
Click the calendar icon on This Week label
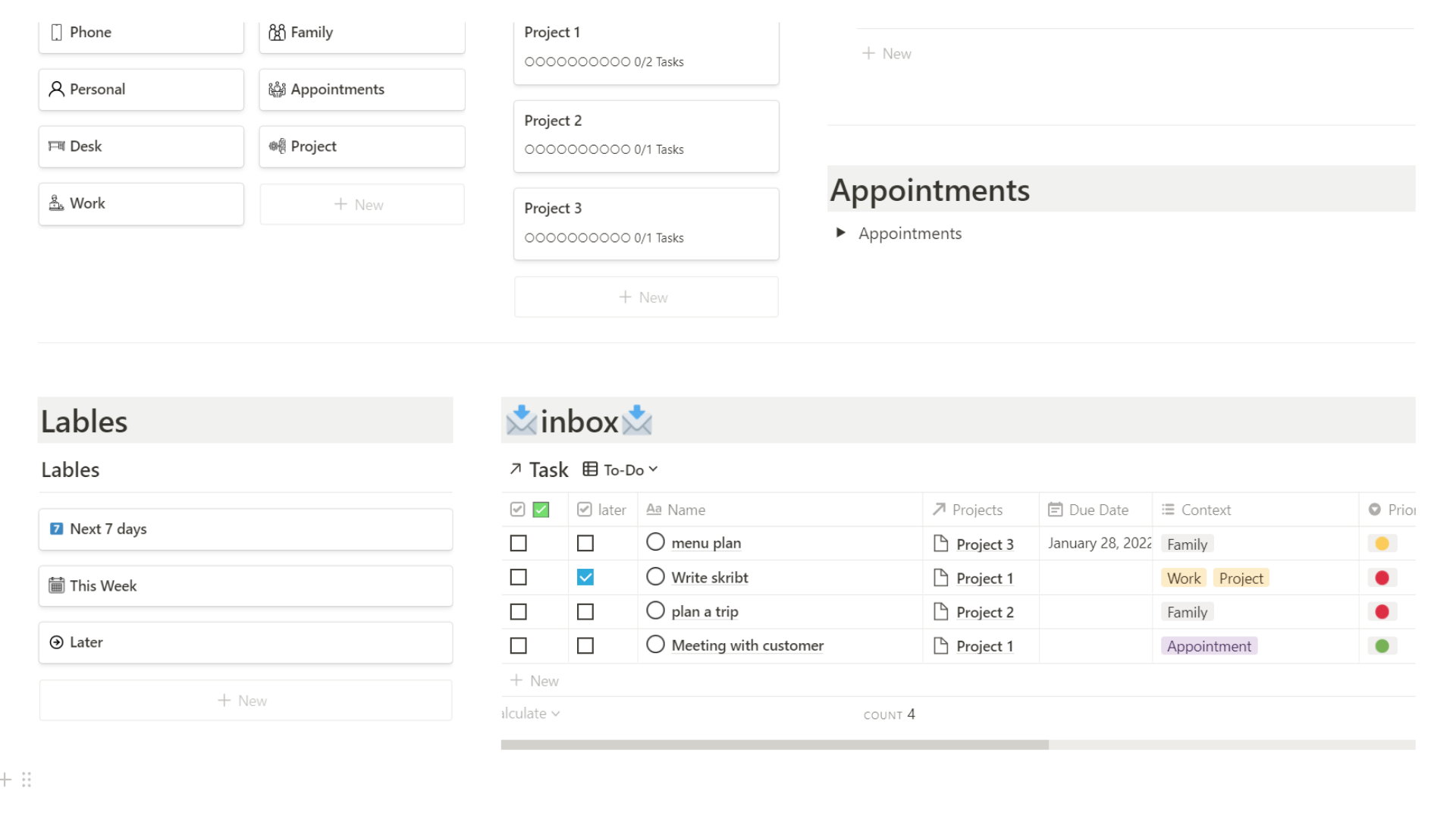[56, 585]
